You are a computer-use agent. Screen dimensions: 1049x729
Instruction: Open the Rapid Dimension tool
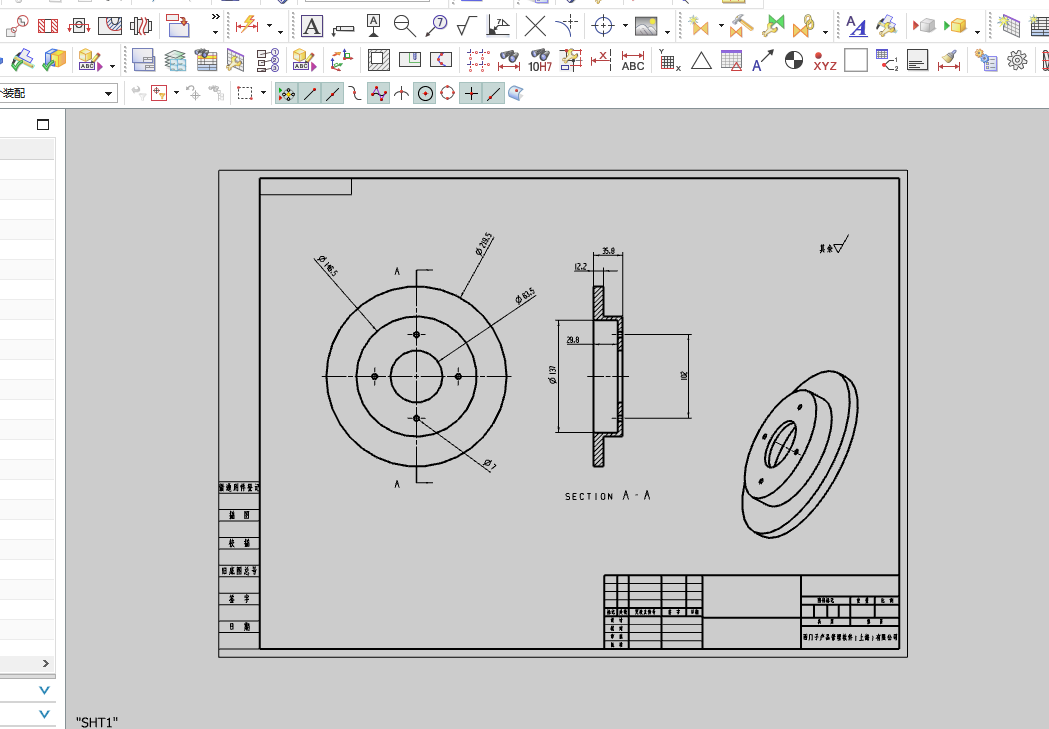coord(247,26)
